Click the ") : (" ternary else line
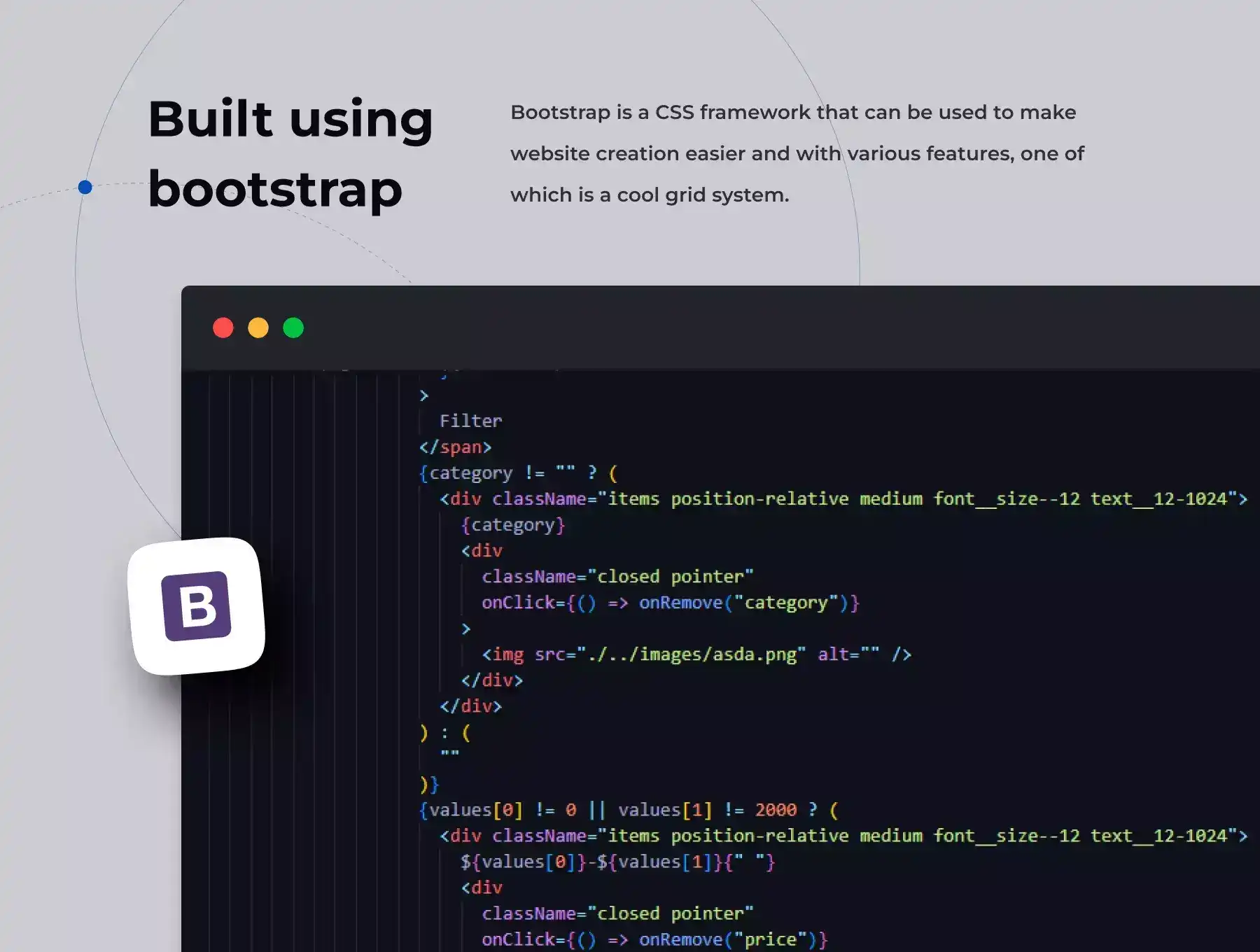Image resolution: width=1260 pixels, height=952 pixels. 445,733
